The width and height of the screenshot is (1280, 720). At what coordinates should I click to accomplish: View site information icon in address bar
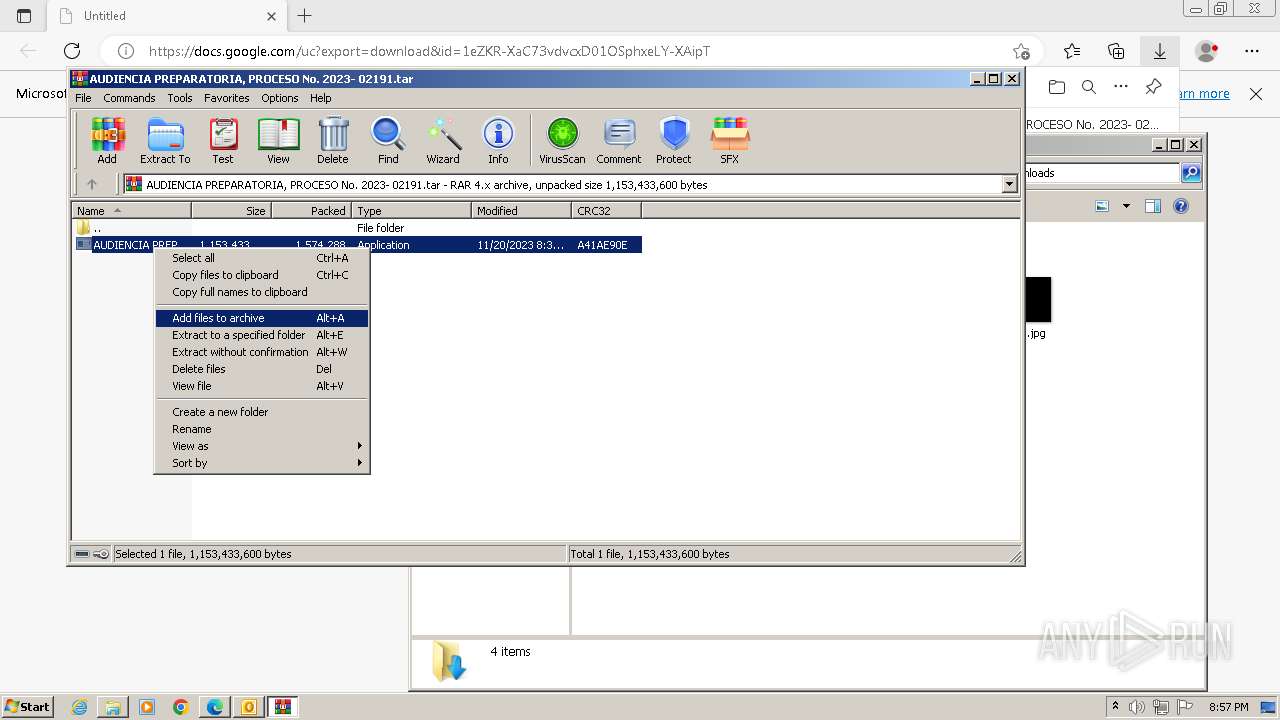pos(125,51)
